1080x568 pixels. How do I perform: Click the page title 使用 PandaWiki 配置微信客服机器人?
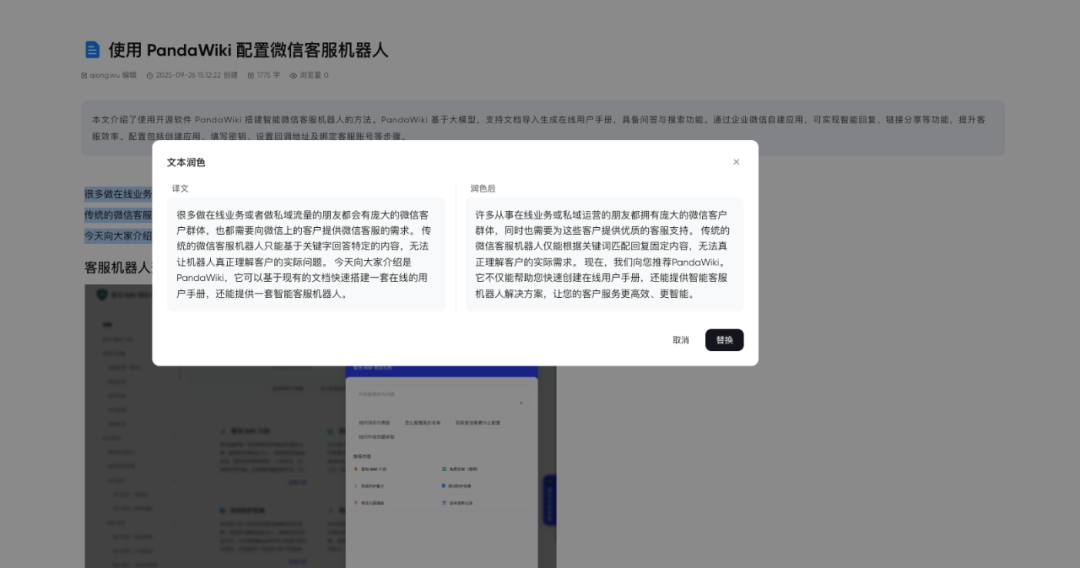[x=249, y=50]
